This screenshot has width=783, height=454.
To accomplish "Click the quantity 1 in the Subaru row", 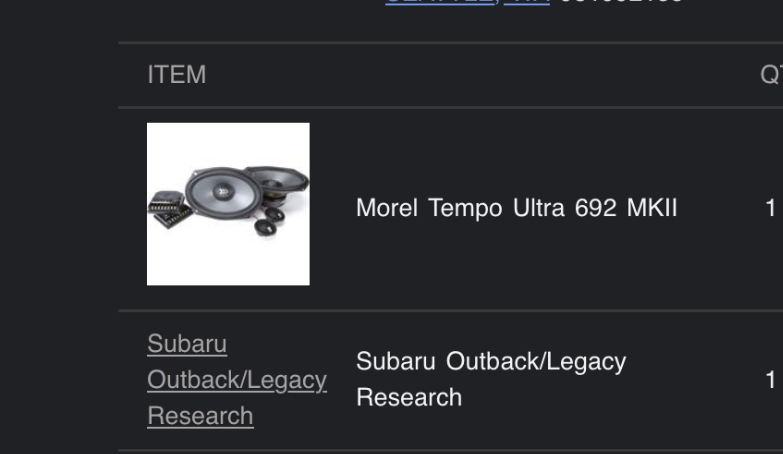I will click(x=771, y=380).
